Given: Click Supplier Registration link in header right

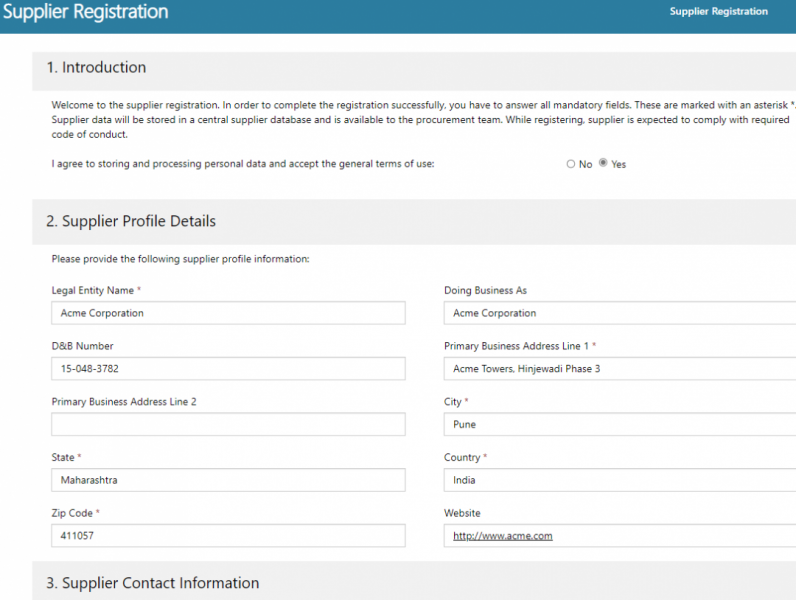Looking at the screenshot, I should tap(718, 11).
